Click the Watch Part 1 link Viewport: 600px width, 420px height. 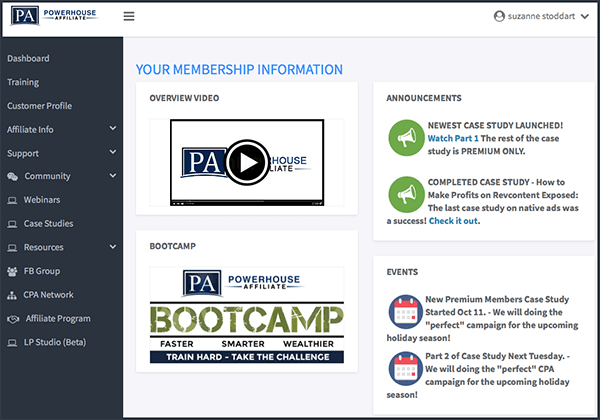(x=453, y=138)
